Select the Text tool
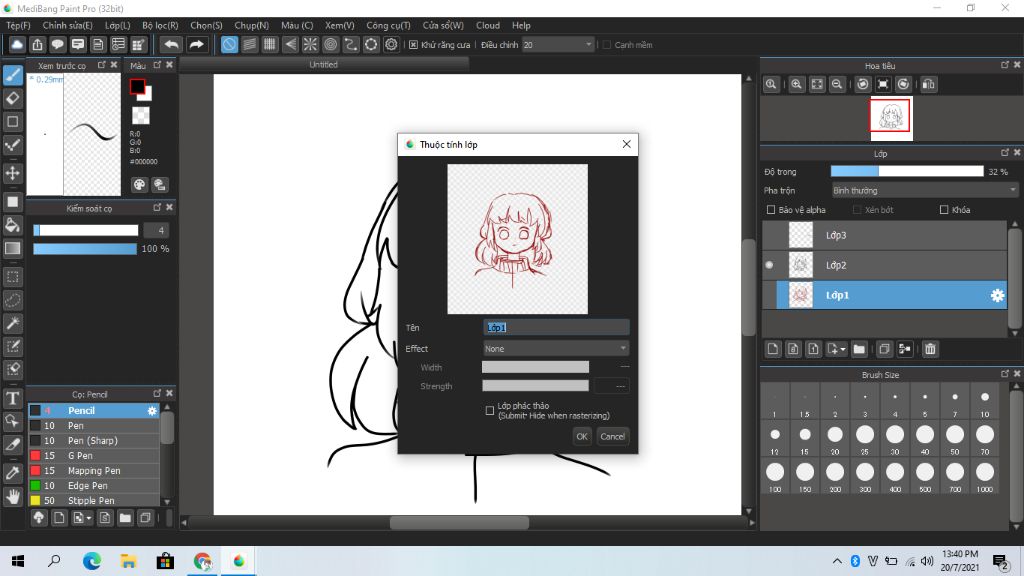Screen dimensions: 1024x576 pyautogui.click(x=12, y=398)
